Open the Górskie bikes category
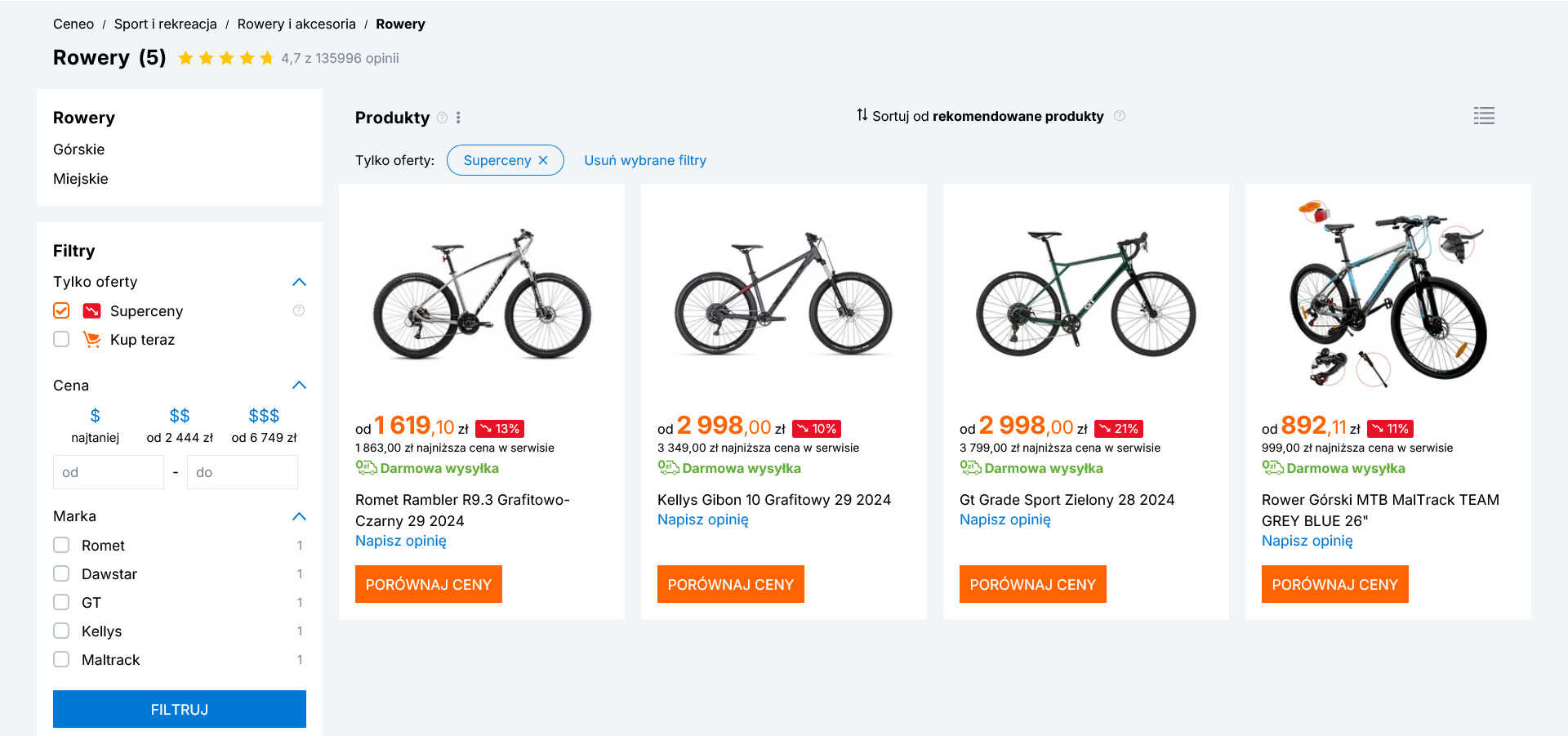 point(79,149)
